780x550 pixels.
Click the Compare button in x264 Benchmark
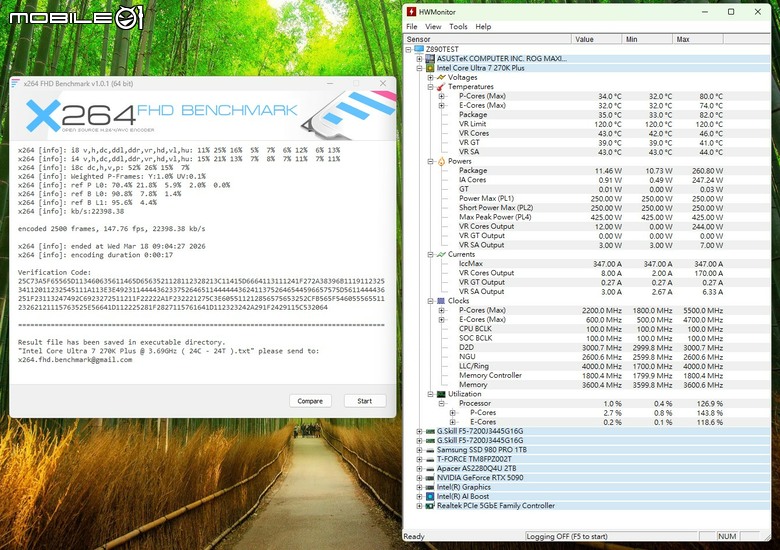(310, 401)
